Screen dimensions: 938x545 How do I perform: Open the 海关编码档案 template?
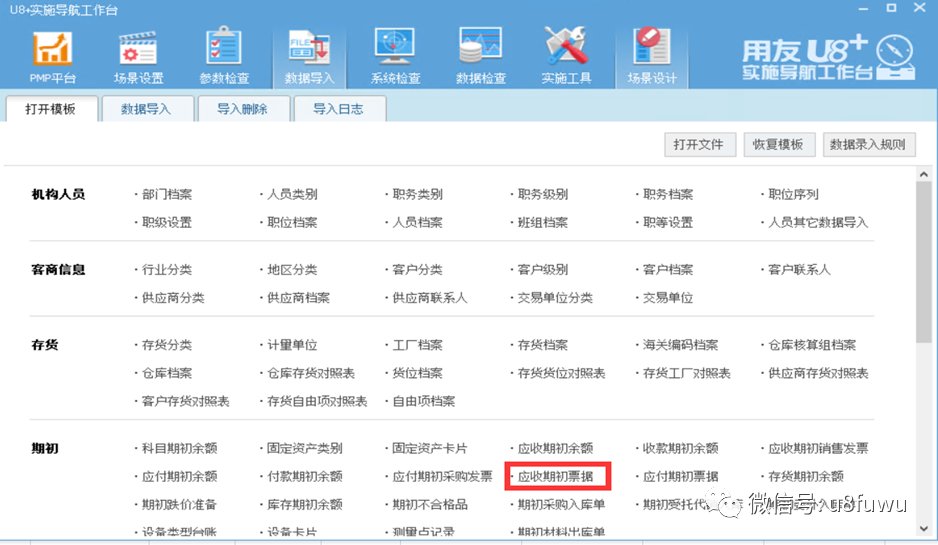click(680, 345)
